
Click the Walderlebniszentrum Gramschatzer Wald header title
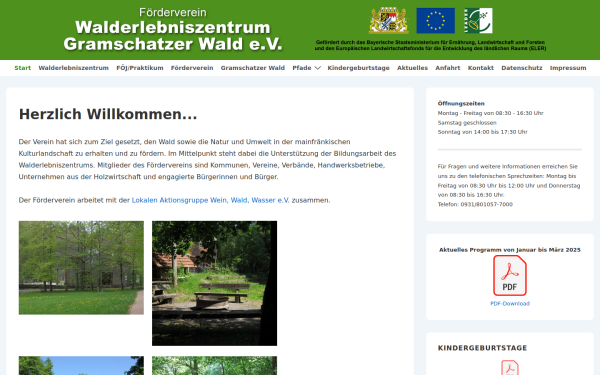coord(173,35)
